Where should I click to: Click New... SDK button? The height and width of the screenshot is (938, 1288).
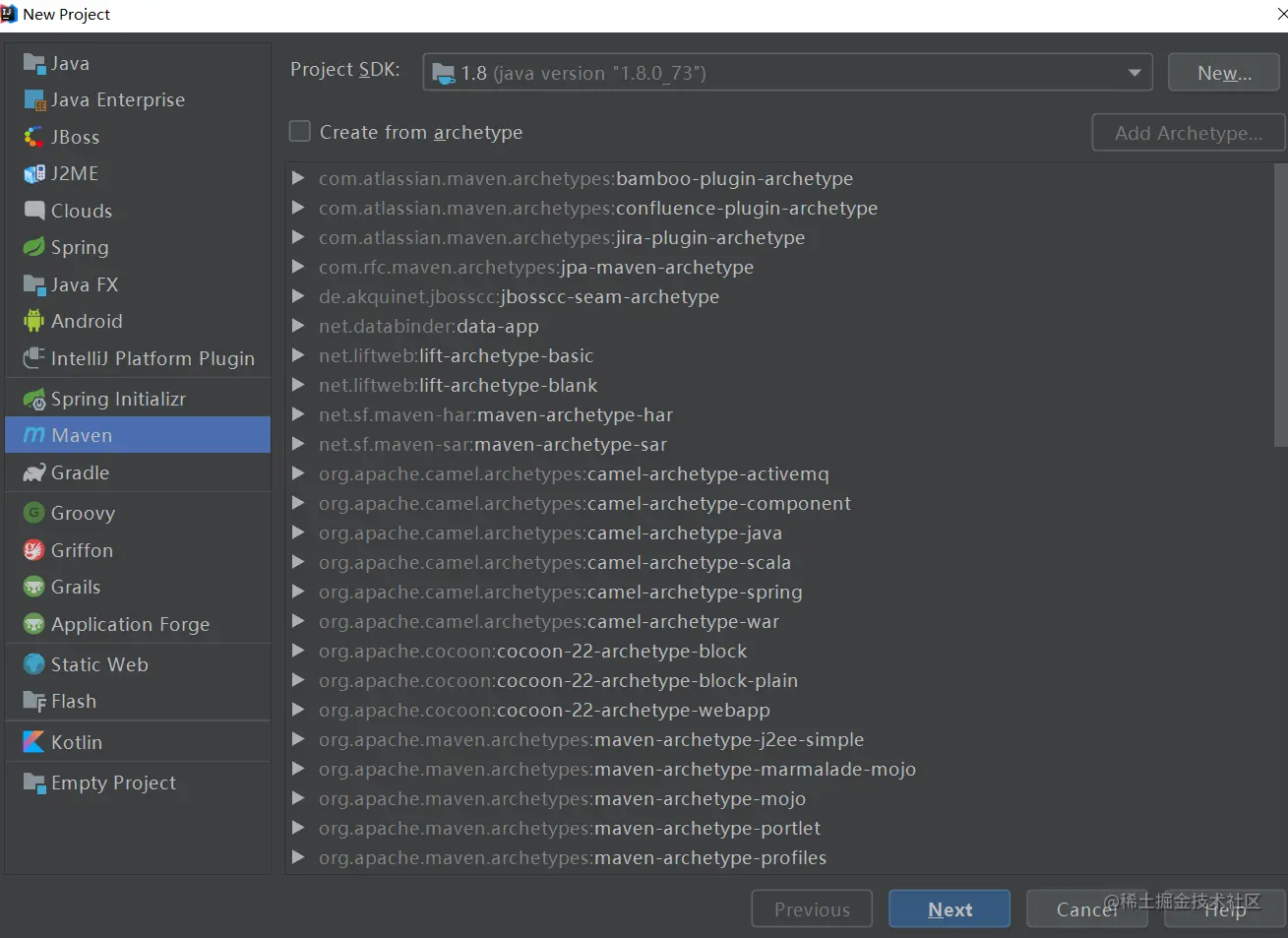click(x=1224, y=73)
